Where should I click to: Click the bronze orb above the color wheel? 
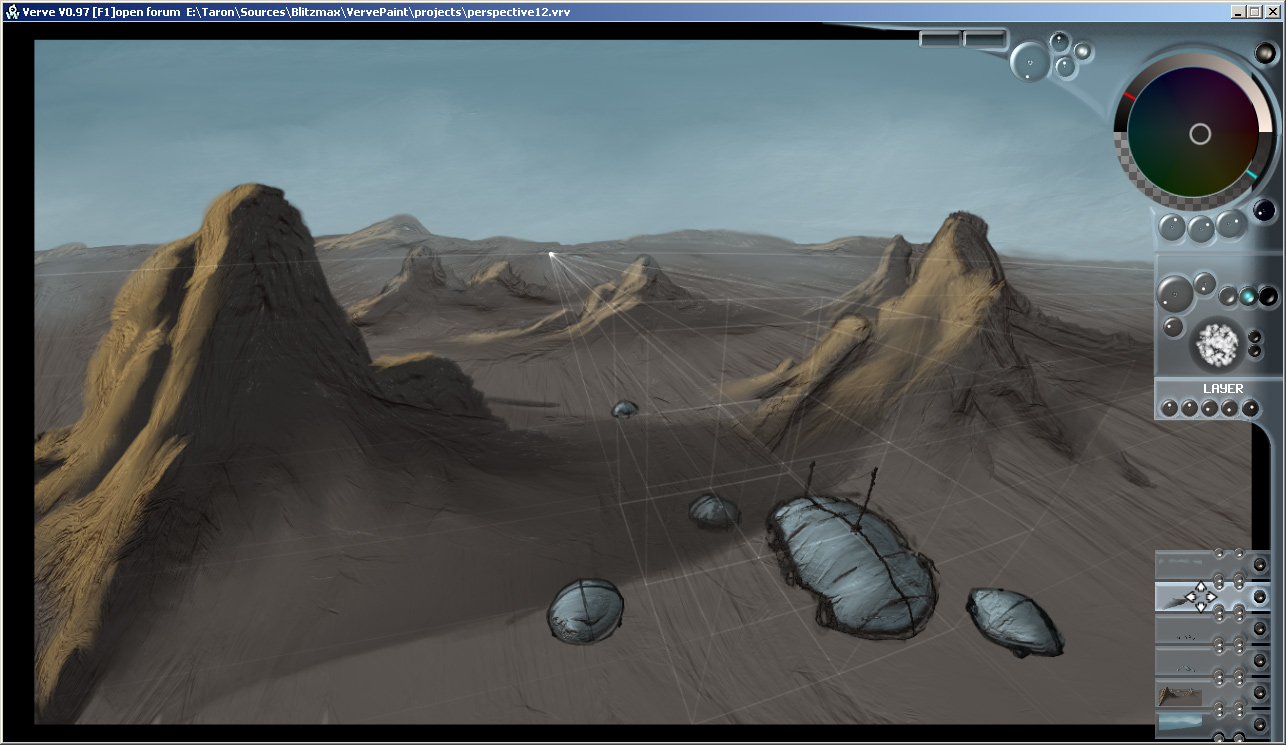tap(1266, 52)
